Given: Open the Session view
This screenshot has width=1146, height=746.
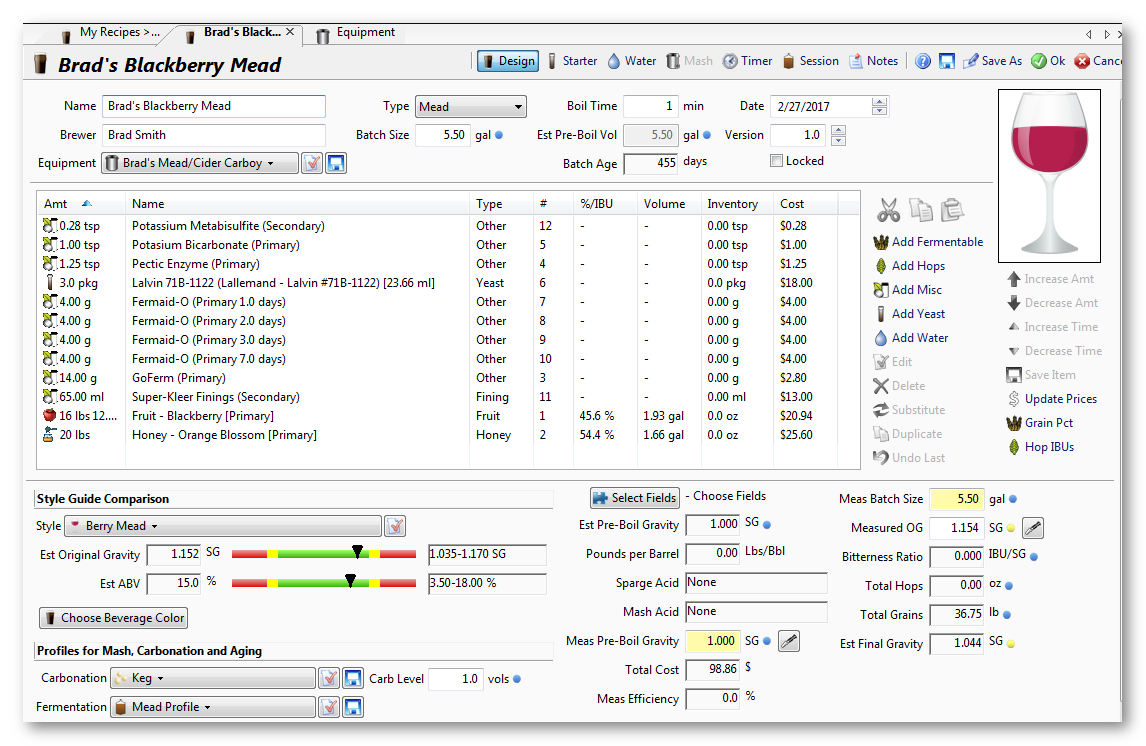Looking at the screenshot, I should (811, 61).
